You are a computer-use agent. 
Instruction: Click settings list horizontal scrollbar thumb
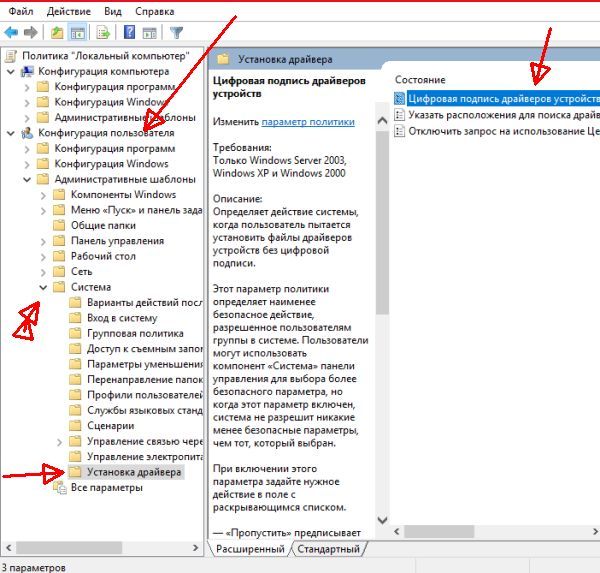[439, 531]
